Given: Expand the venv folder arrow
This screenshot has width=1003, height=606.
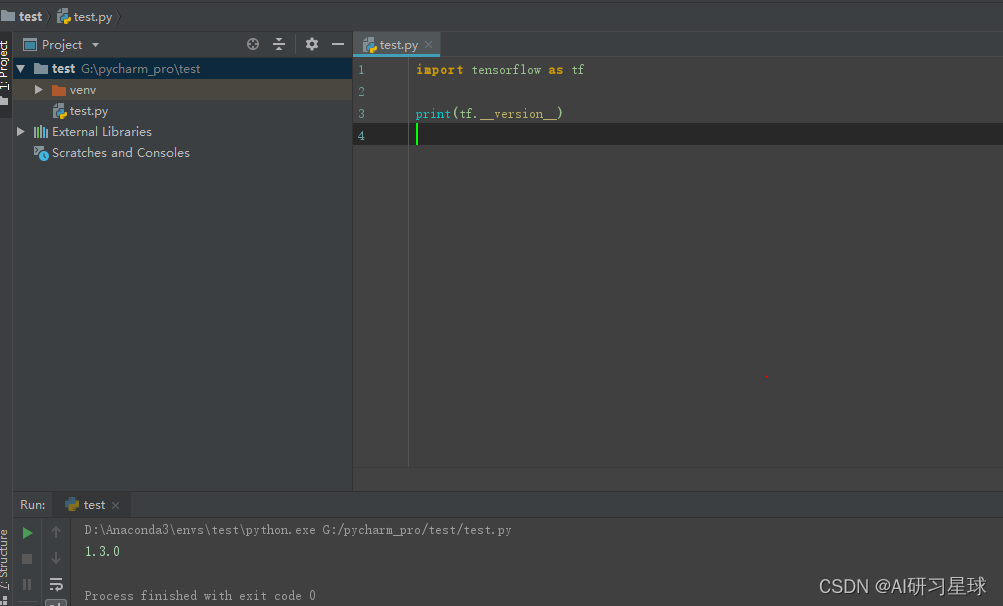Looking at the screenshot, I should [38, 90].
